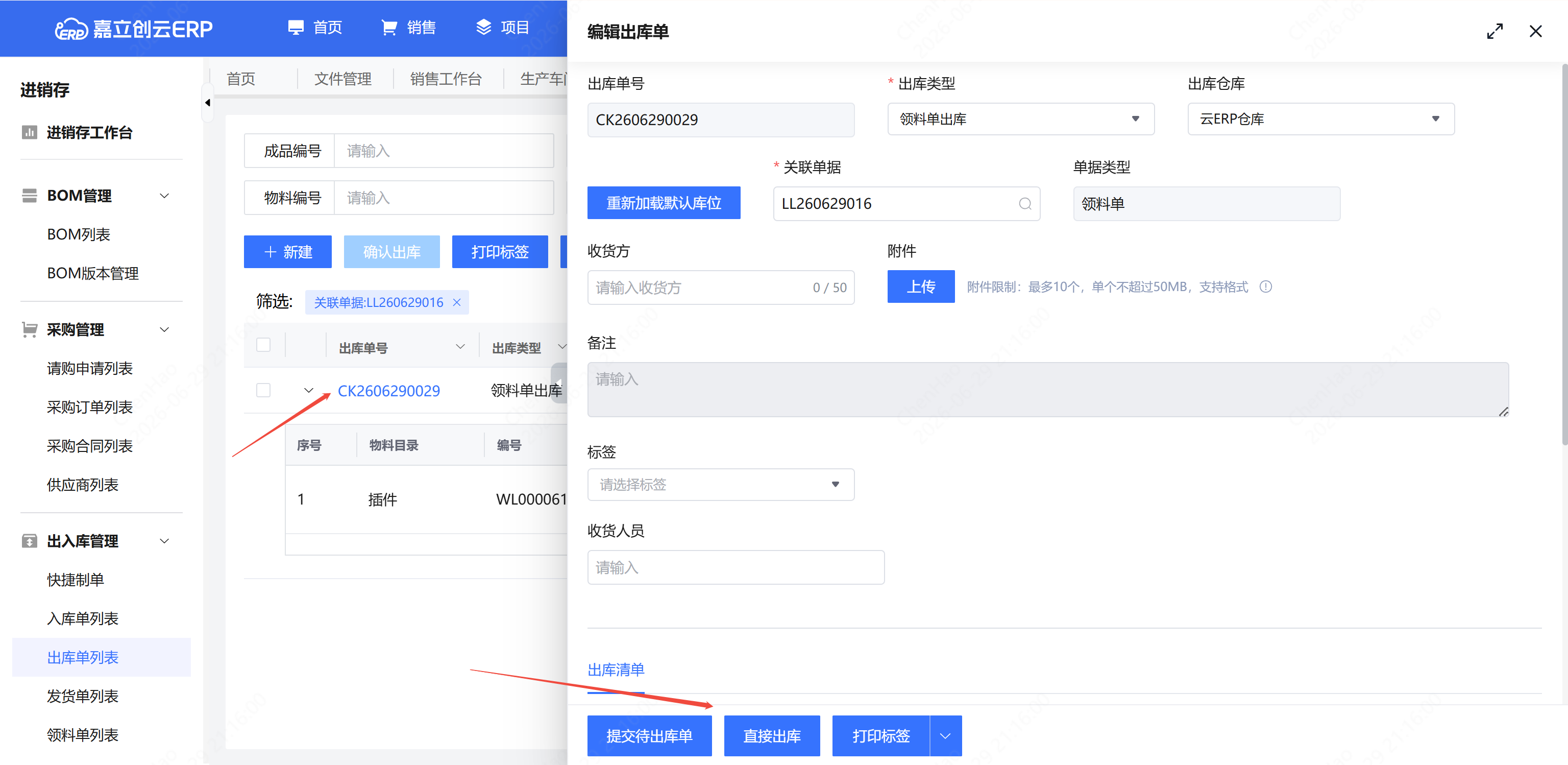Click the 收货人员 input field
This screenshot has width=1568, height=765.
coord(736,568)
